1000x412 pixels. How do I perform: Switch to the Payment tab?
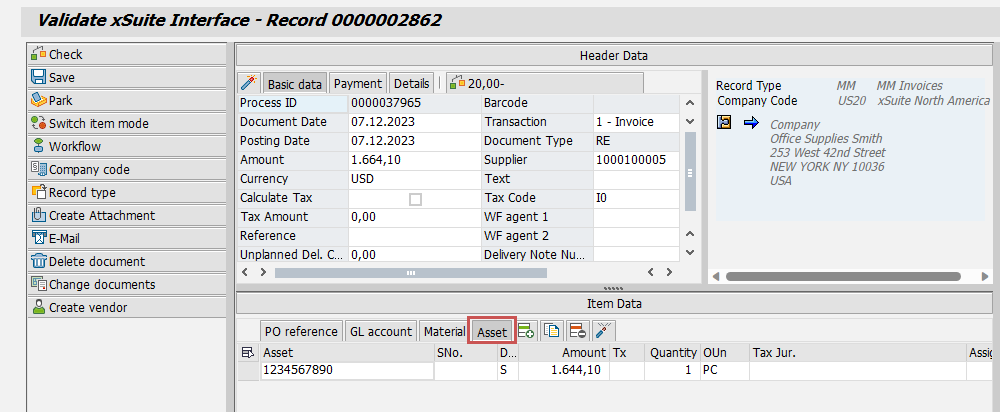pyautogui.click(x=357, y=84)
